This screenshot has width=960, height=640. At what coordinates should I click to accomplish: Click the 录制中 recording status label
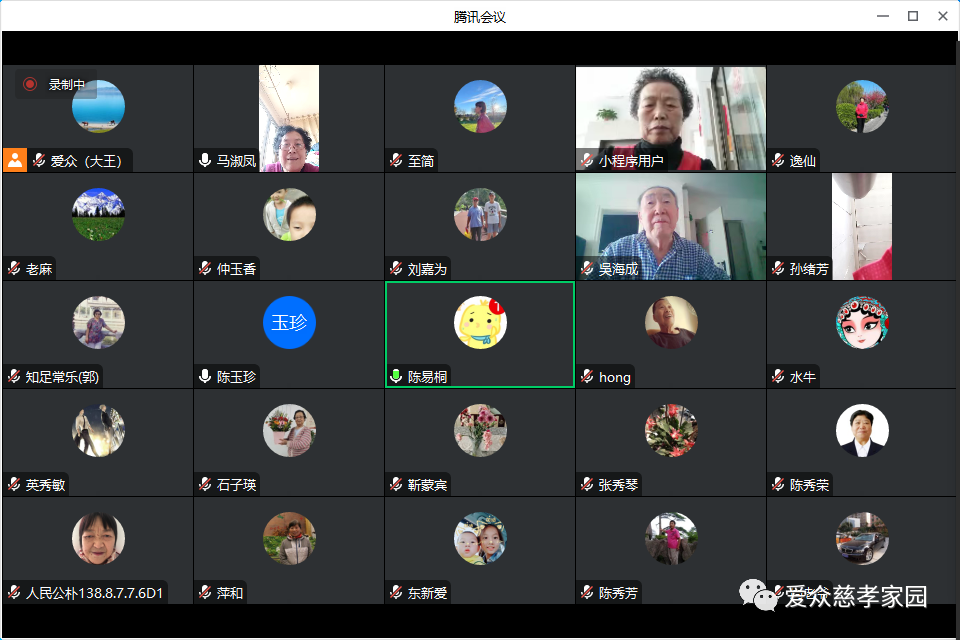[67, 85]
